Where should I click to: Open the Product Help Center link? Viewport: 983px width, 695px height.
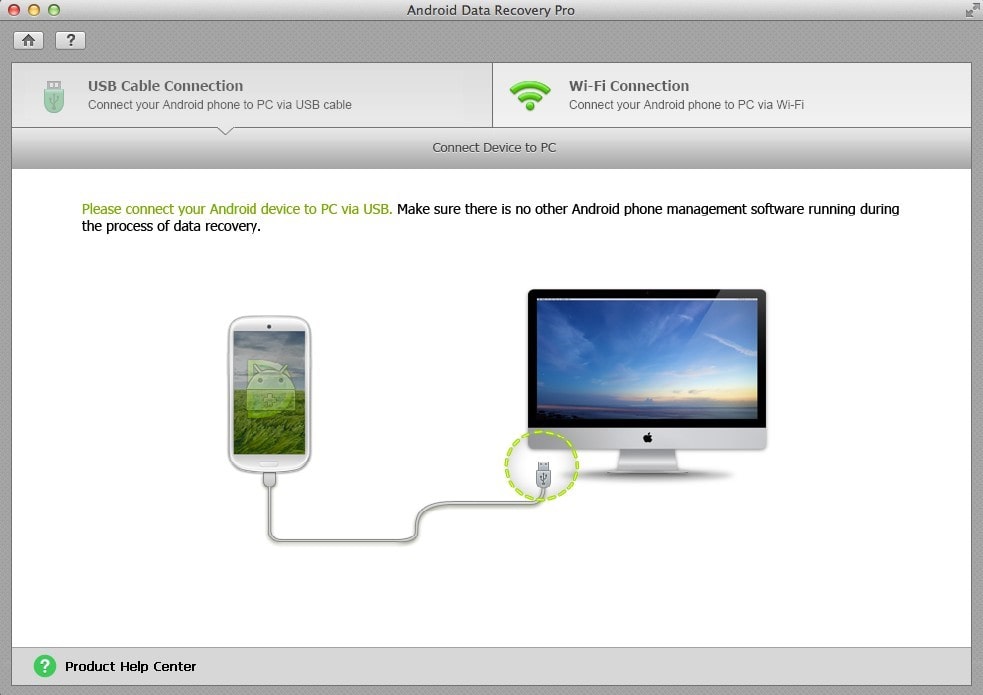click(130, 666)
